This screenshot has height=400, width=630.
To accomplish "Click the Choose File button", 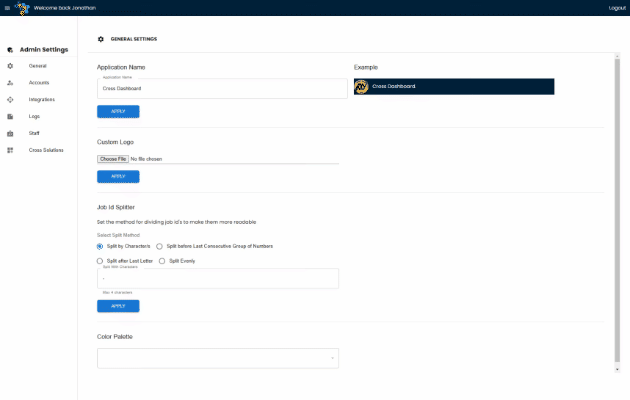I will click(x=113, y=159).
